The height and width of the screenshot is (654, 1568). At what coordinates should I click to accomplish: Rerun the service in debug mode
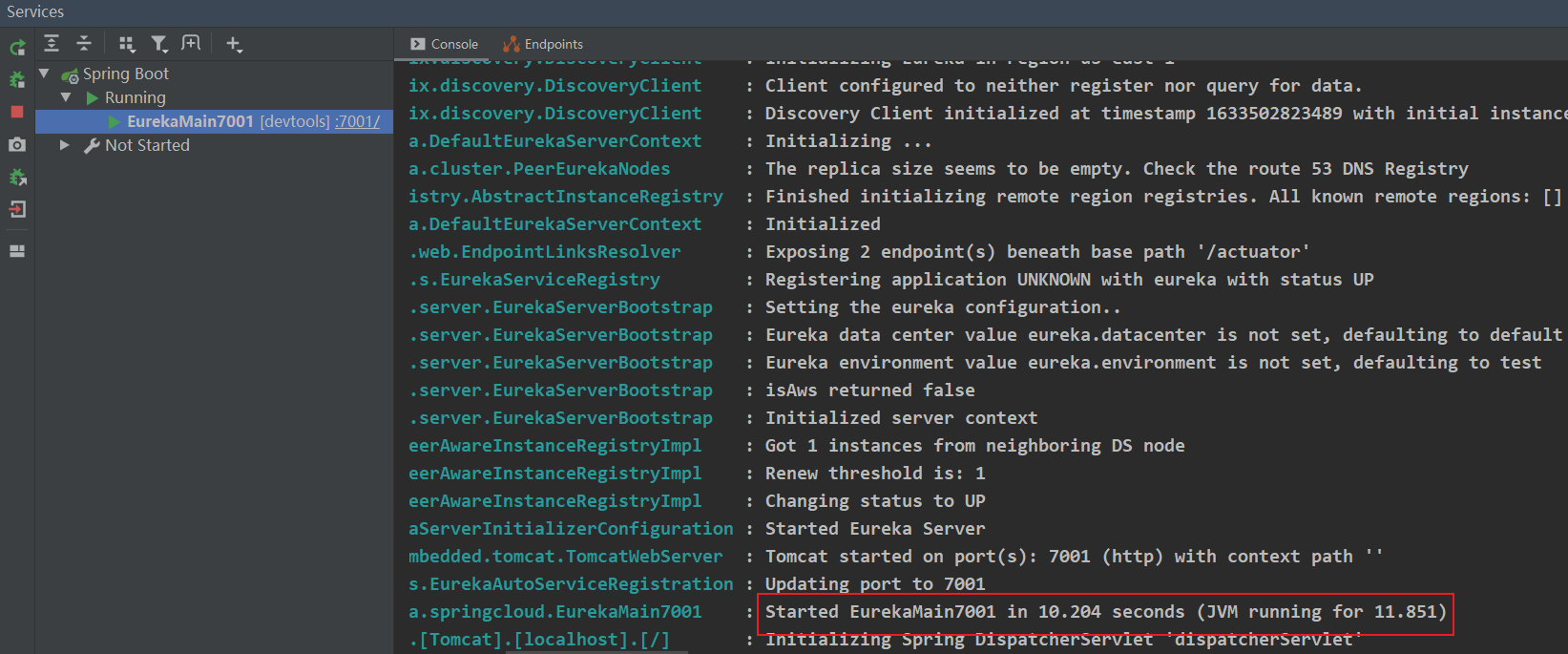coord(17,80)
